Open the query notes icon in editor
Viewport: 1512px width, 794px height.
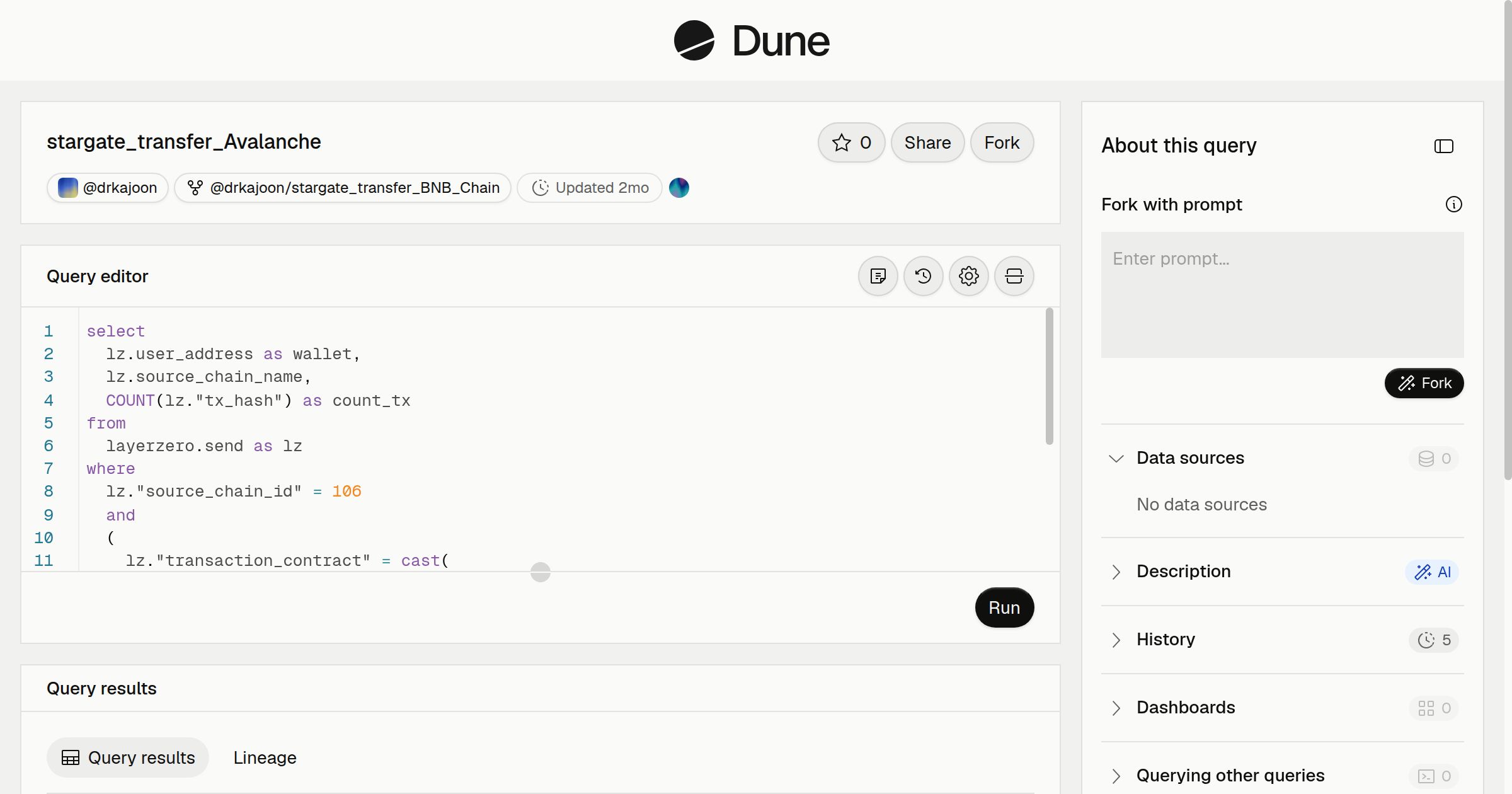(878, 276)
